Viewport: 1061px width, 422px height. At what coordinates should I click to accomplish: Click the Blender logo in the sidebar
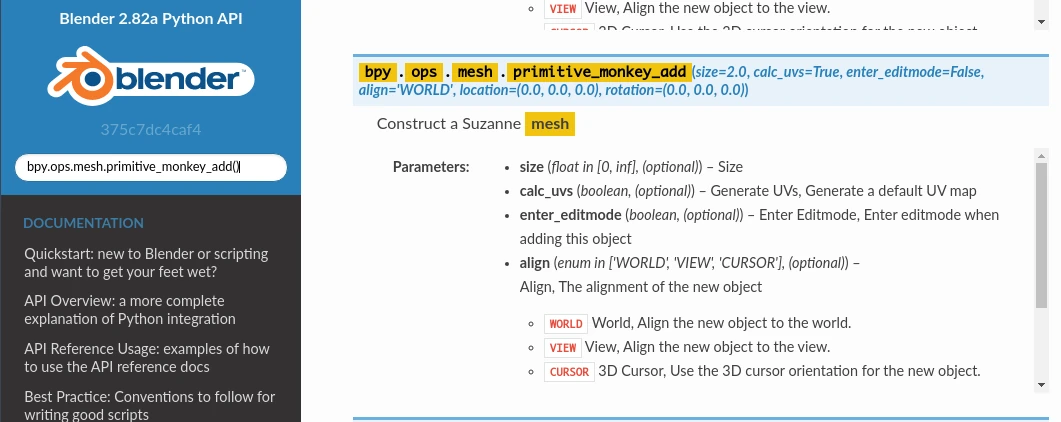[x=150, y=79]
